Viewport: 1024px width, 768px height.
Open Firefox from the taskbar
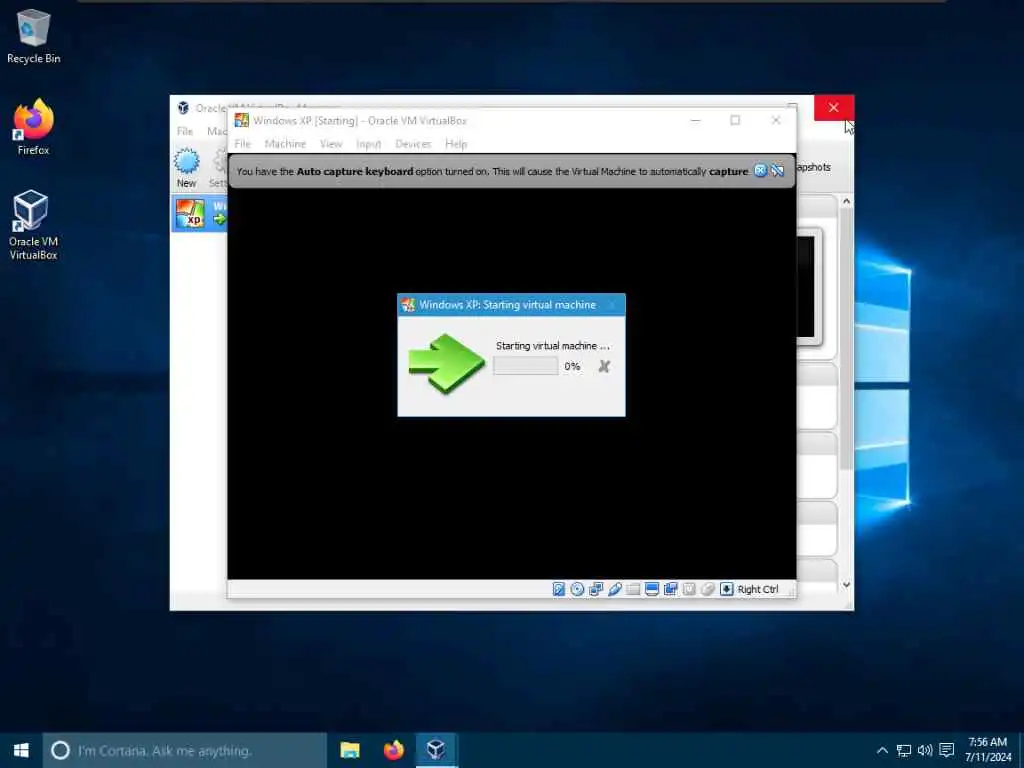(x=393, y=750)
